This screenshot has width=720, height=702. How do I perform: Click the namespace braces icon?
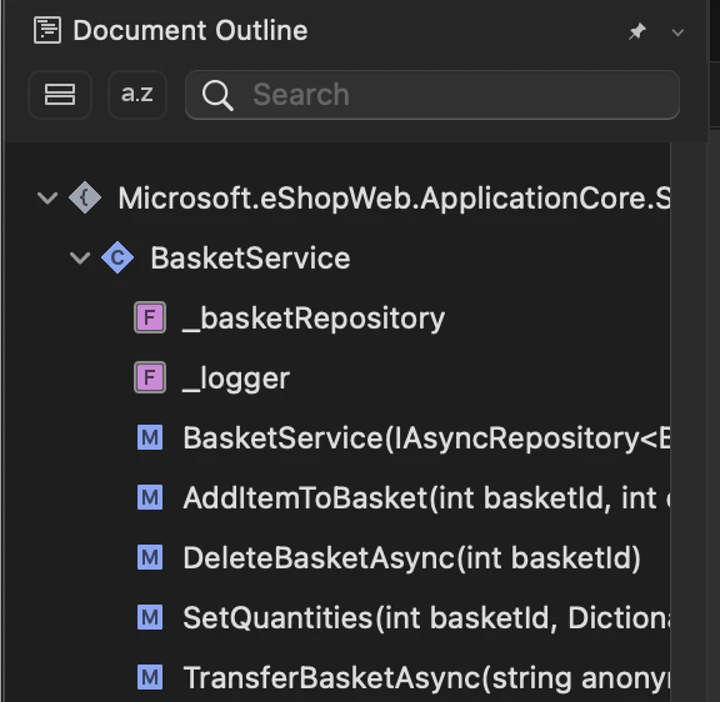click(85, 198)
